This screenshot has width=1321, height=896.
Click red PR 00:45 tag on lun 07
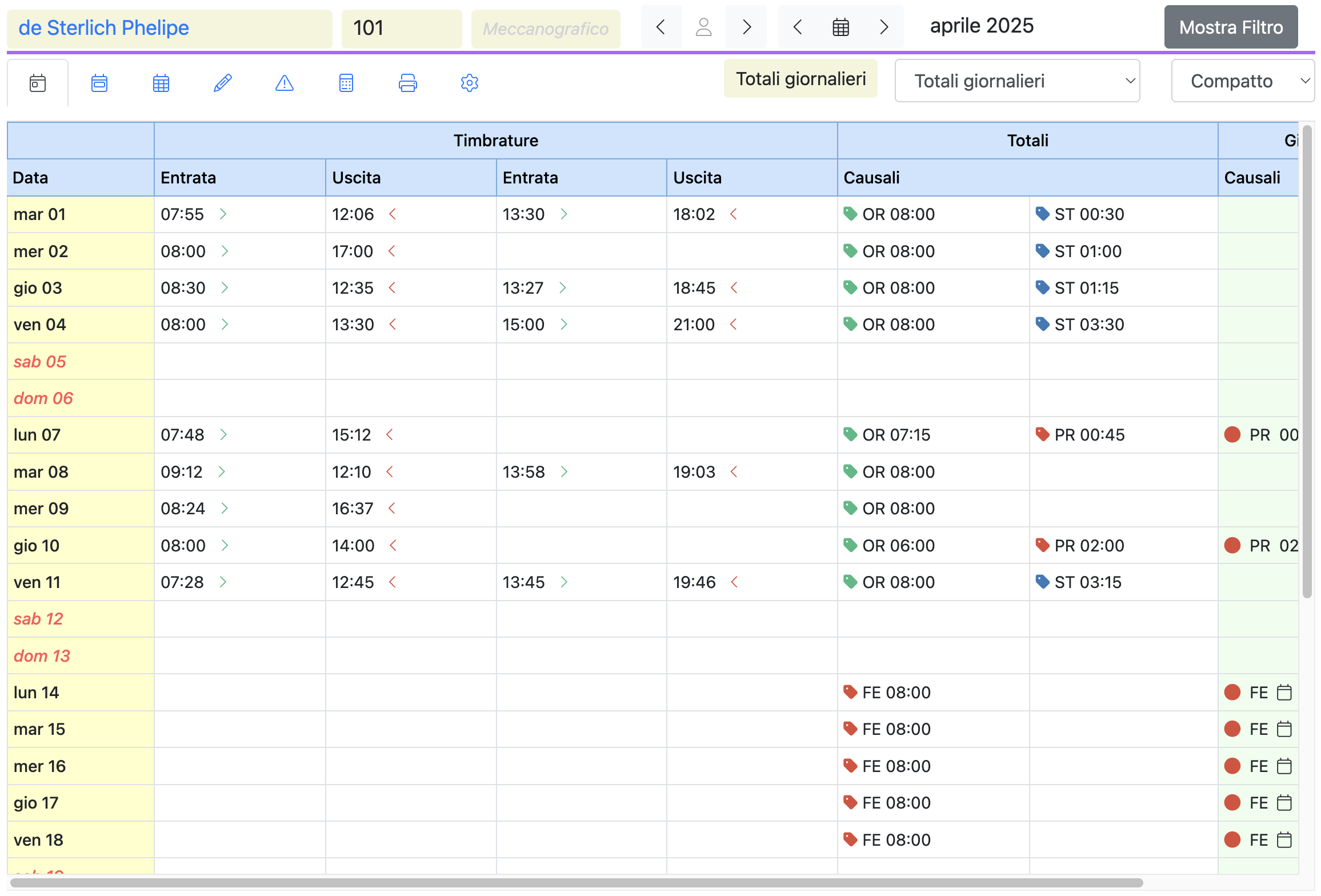point(1042,434)
